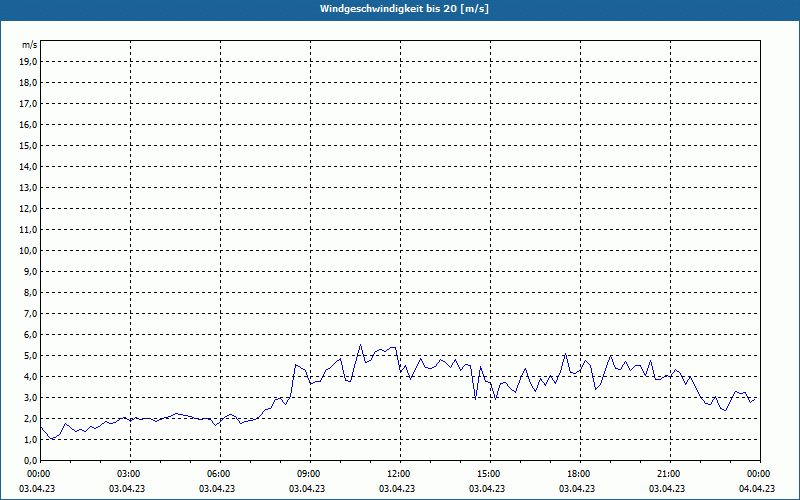Click the "3,0" y-axis value

click(x=30, y=397)
